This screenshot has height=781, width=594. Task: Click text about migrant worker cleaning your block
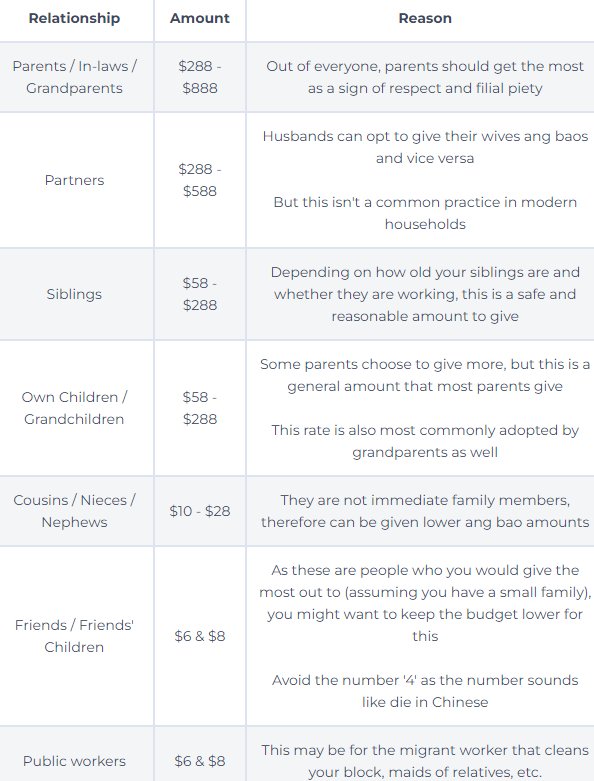(x=425, y=761)
